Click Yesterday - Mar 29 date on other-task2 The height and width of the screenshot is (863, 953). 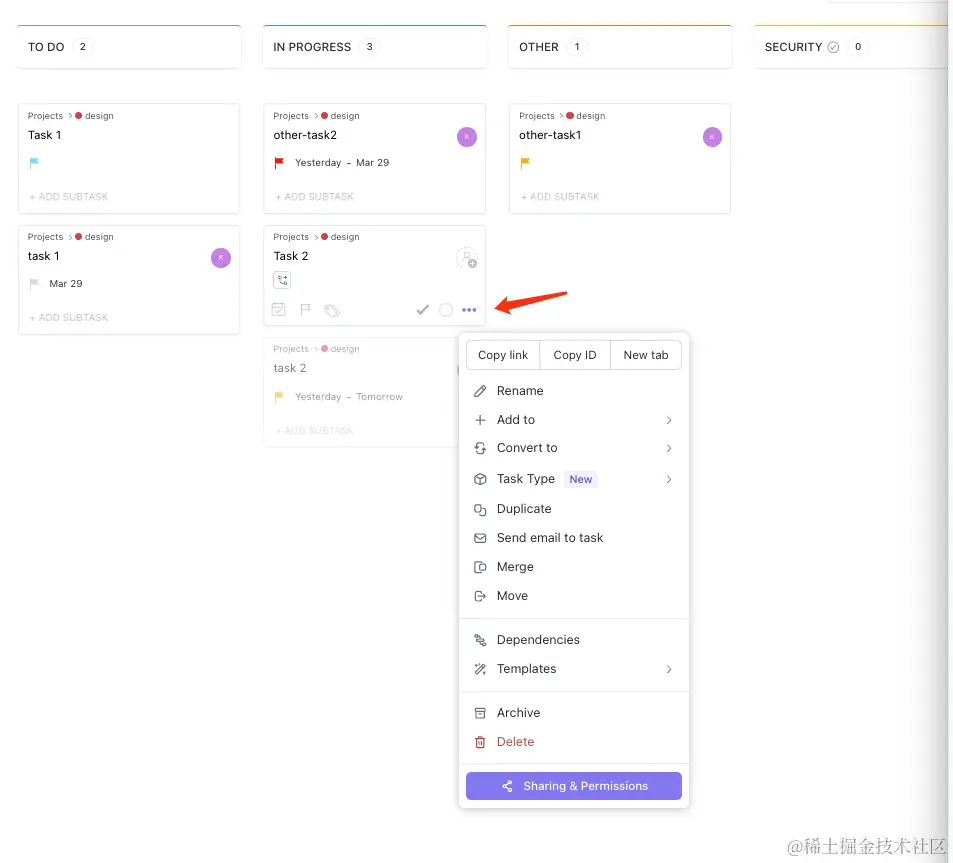click(342, 162)
